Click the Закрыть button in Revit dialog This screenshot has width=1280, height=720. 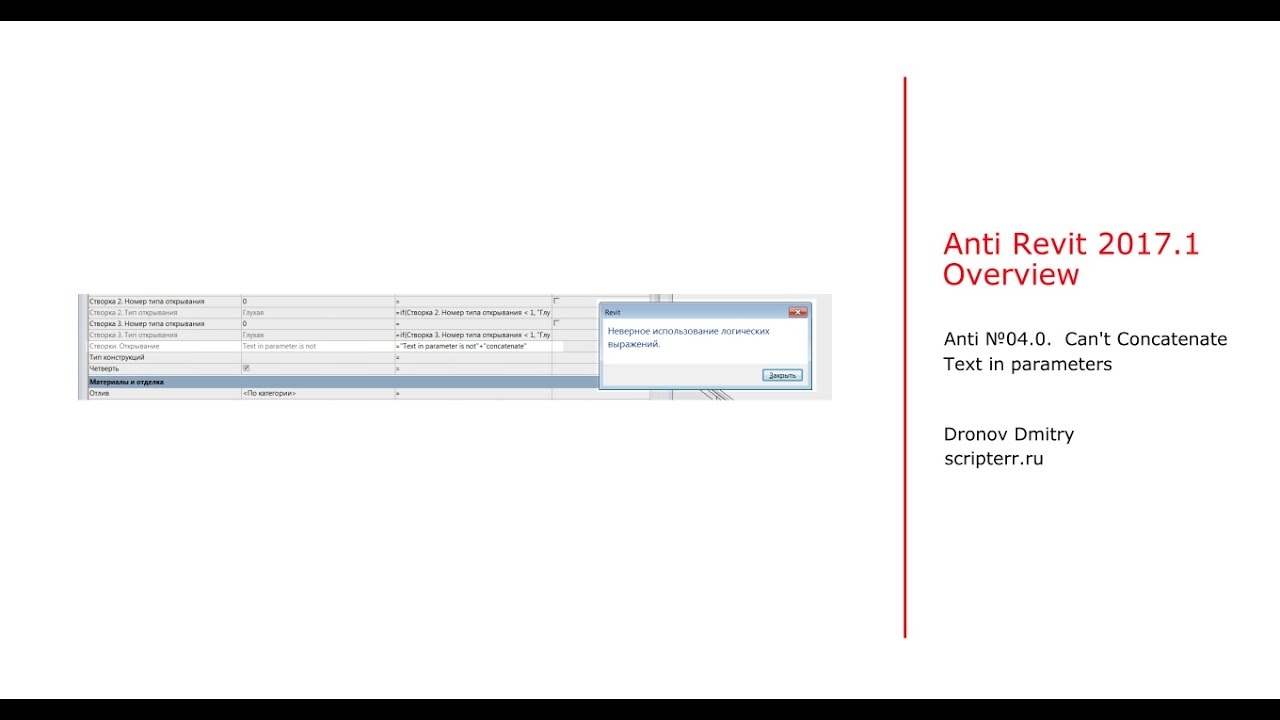click(781, 375)
